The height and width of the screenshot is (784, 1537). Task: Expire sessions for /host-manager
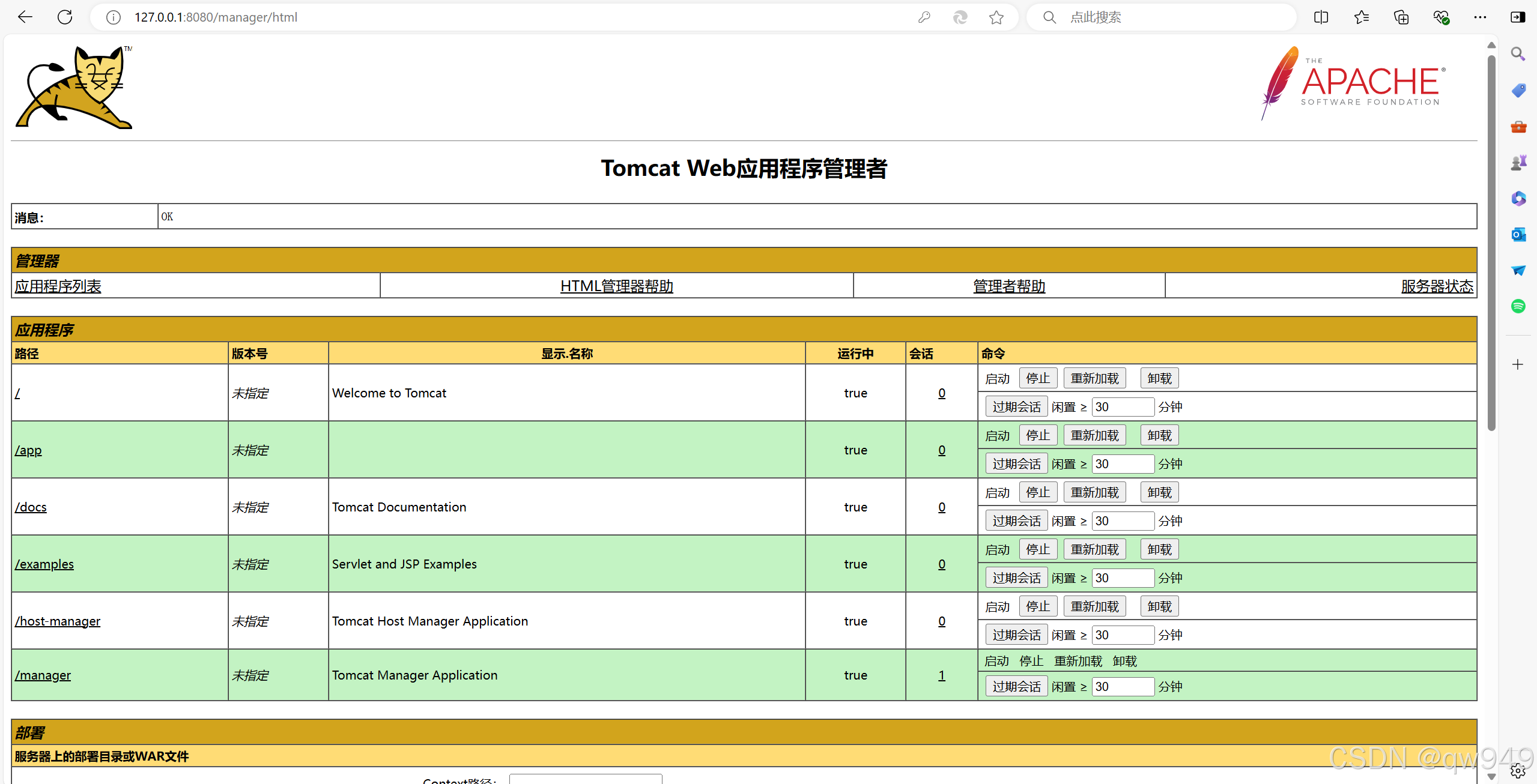(x=1016, y=635)
